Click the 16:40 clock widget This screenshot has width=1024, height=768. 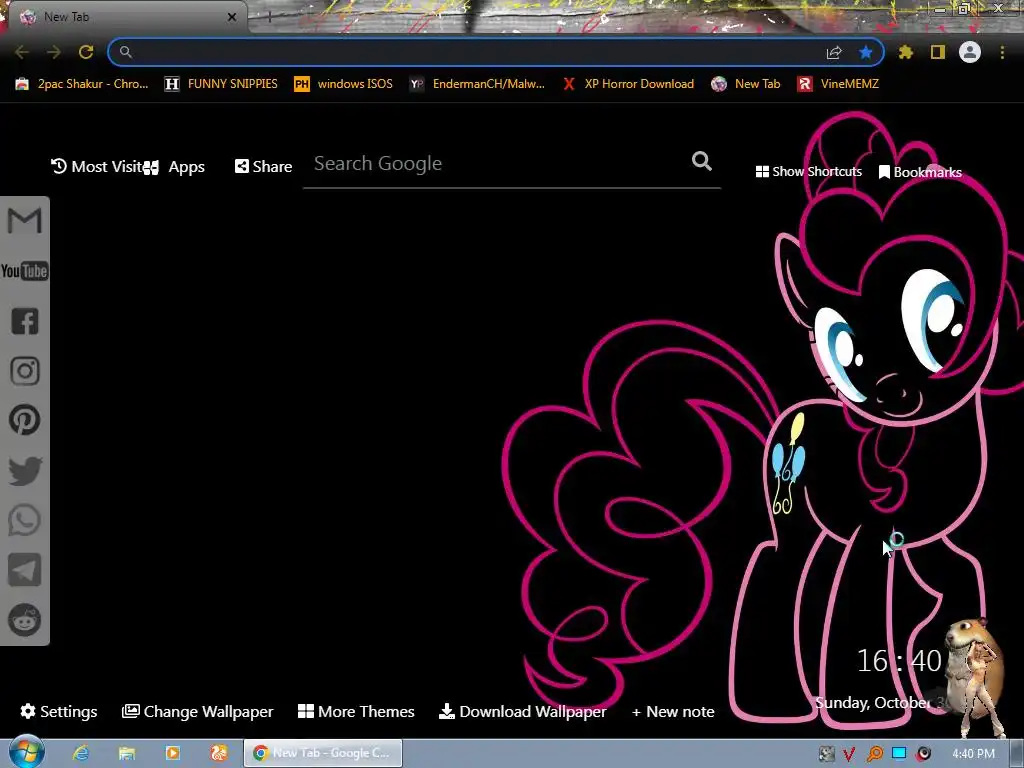click(899, 661)
